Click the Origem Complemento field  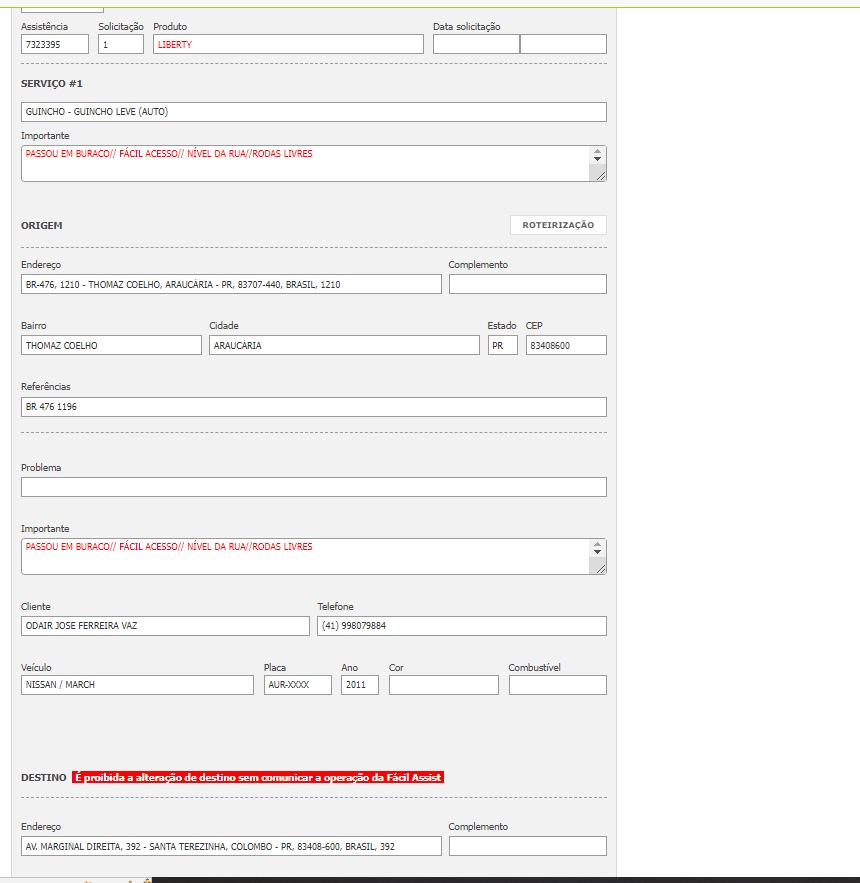528,284
